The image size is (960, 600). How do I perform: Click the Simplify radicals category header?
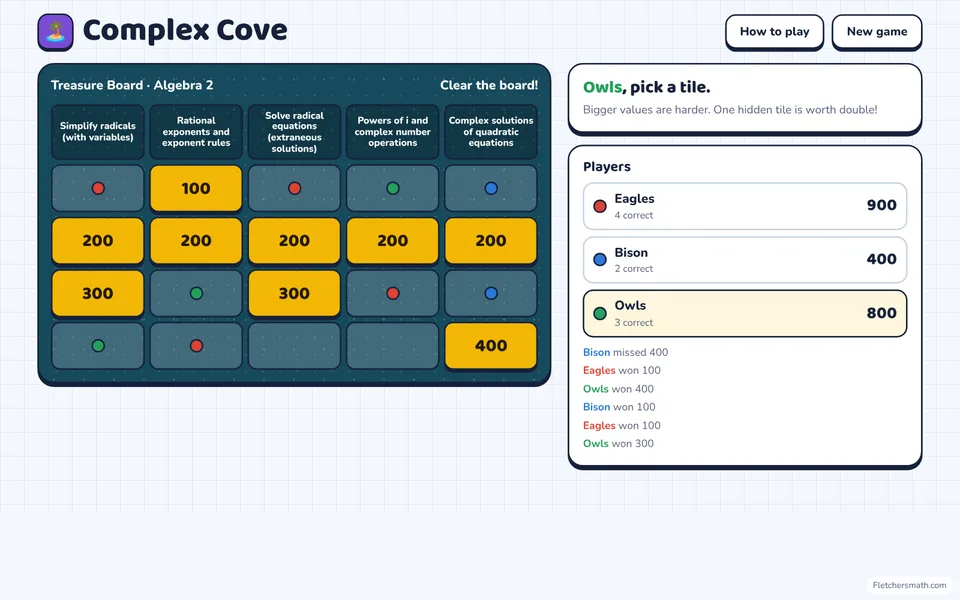coord(98,132)
